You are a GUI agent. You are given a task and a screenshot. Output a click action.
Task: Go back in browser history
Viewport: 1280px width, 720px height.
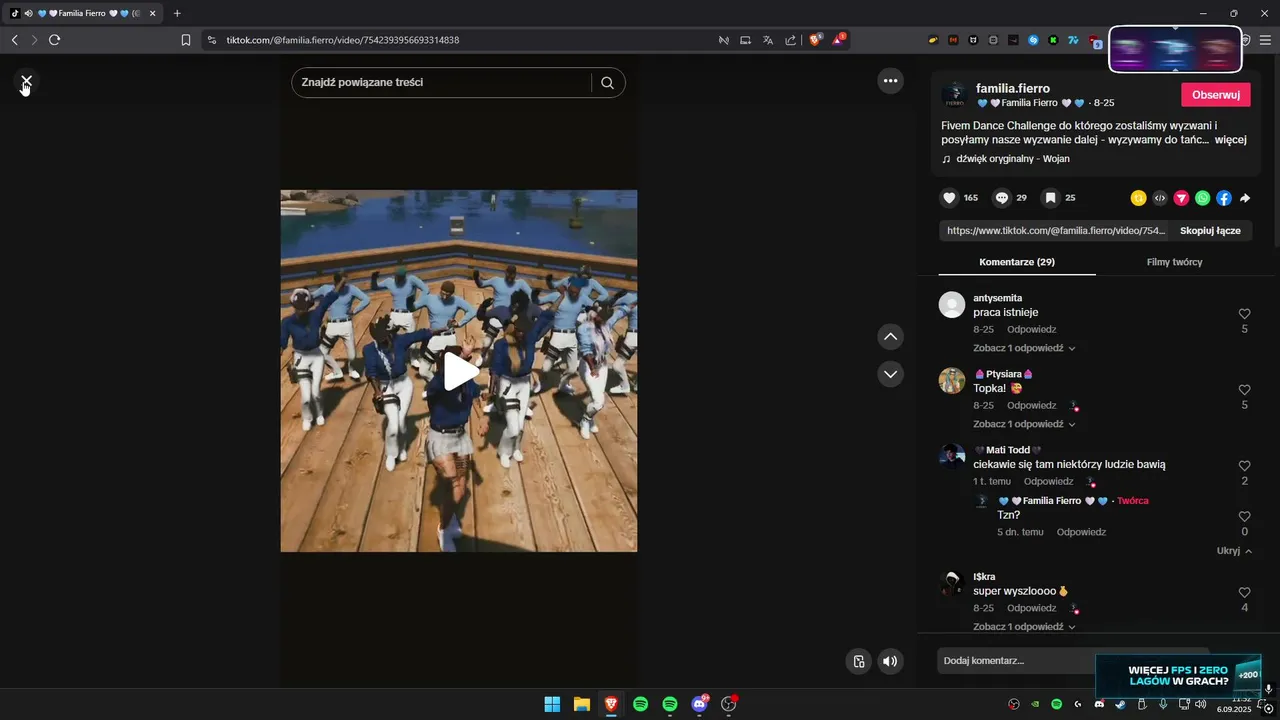pyautogui.click(x=14, y=40)
